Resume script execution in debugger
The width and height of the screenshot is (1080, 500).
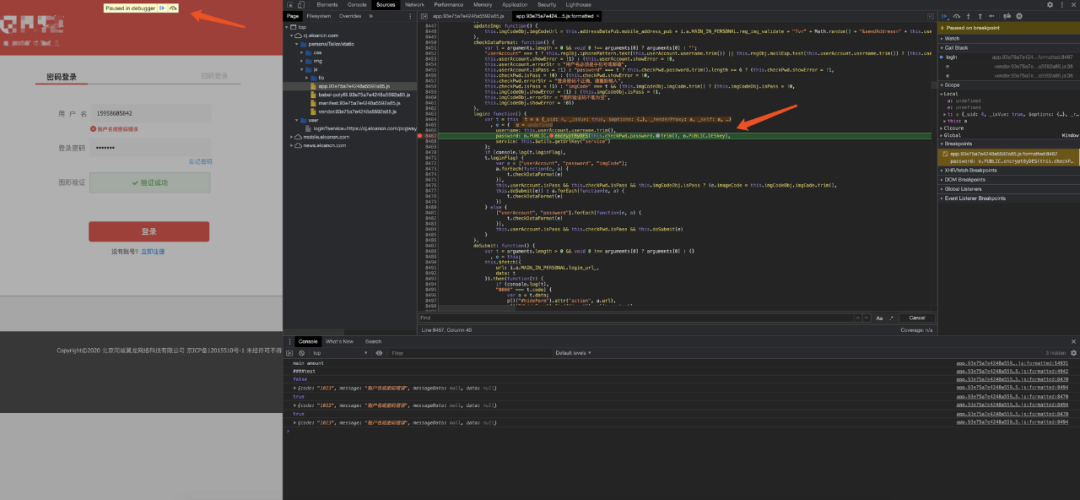[945, 16]
